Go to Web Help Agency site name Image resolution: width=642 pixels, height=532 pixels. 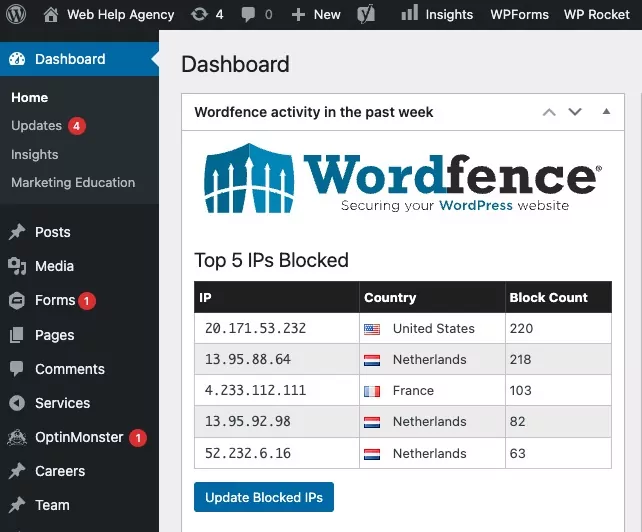click(x=121, y=15)
